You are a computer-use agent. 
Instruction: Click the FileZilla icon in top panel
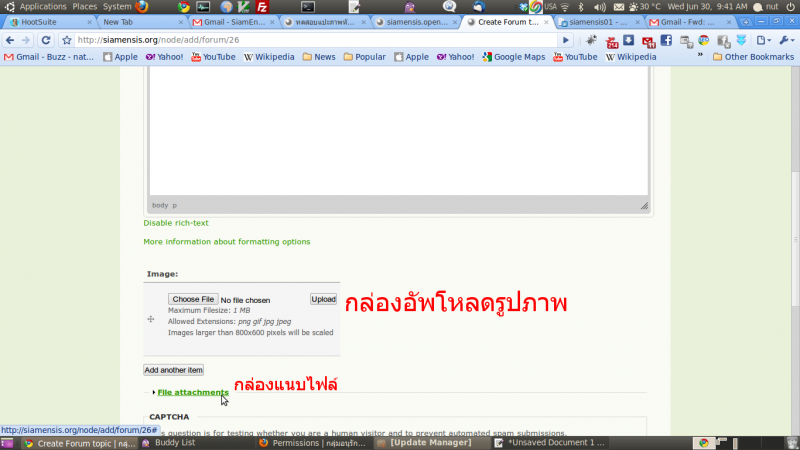click(262, 6)
